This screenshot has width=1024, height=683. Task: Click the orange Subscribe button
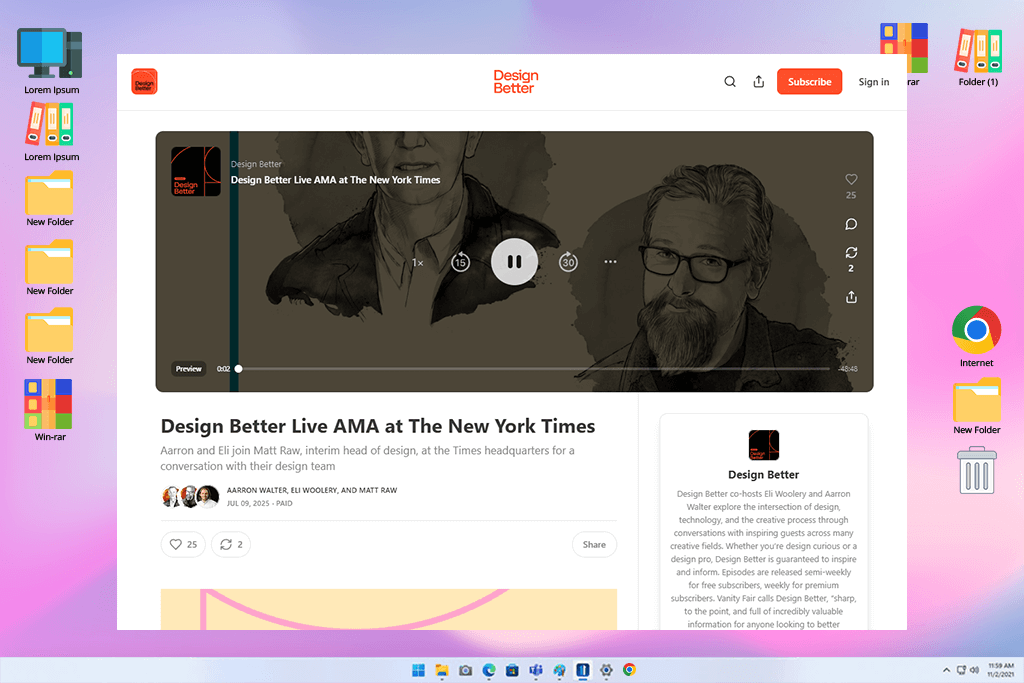click(809, 82)
